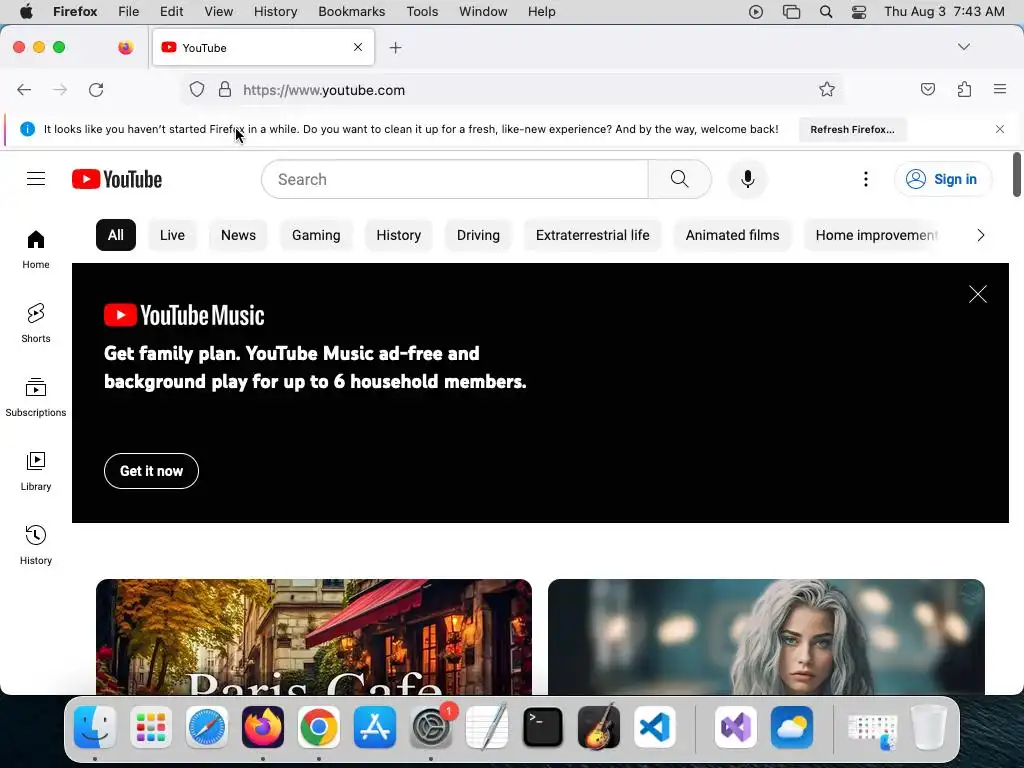Open Library in the sidebar
The image size is (1024, 768).
click(36, 472)
